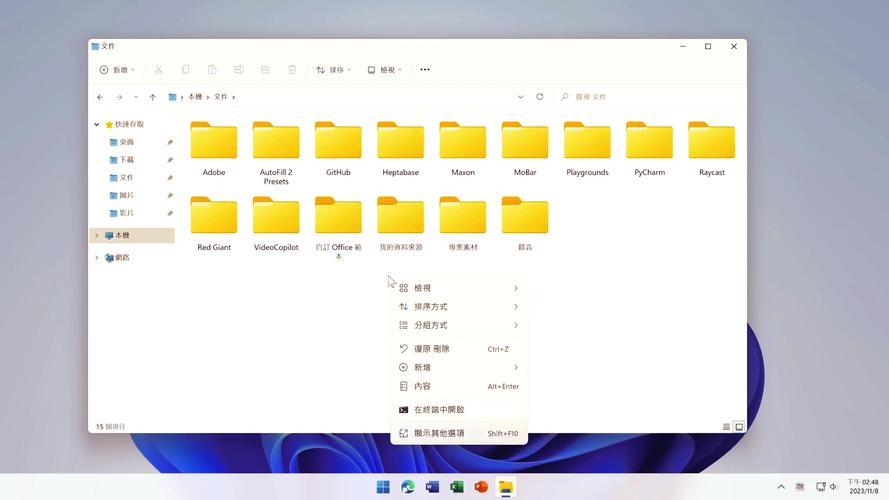Open the Playgrounds folder

587,149
